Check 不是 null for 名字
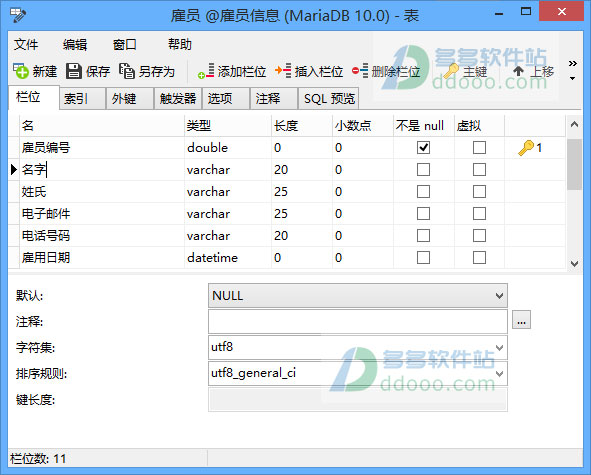This screenshot has width=591, height=475. click(x=423, y=170)
